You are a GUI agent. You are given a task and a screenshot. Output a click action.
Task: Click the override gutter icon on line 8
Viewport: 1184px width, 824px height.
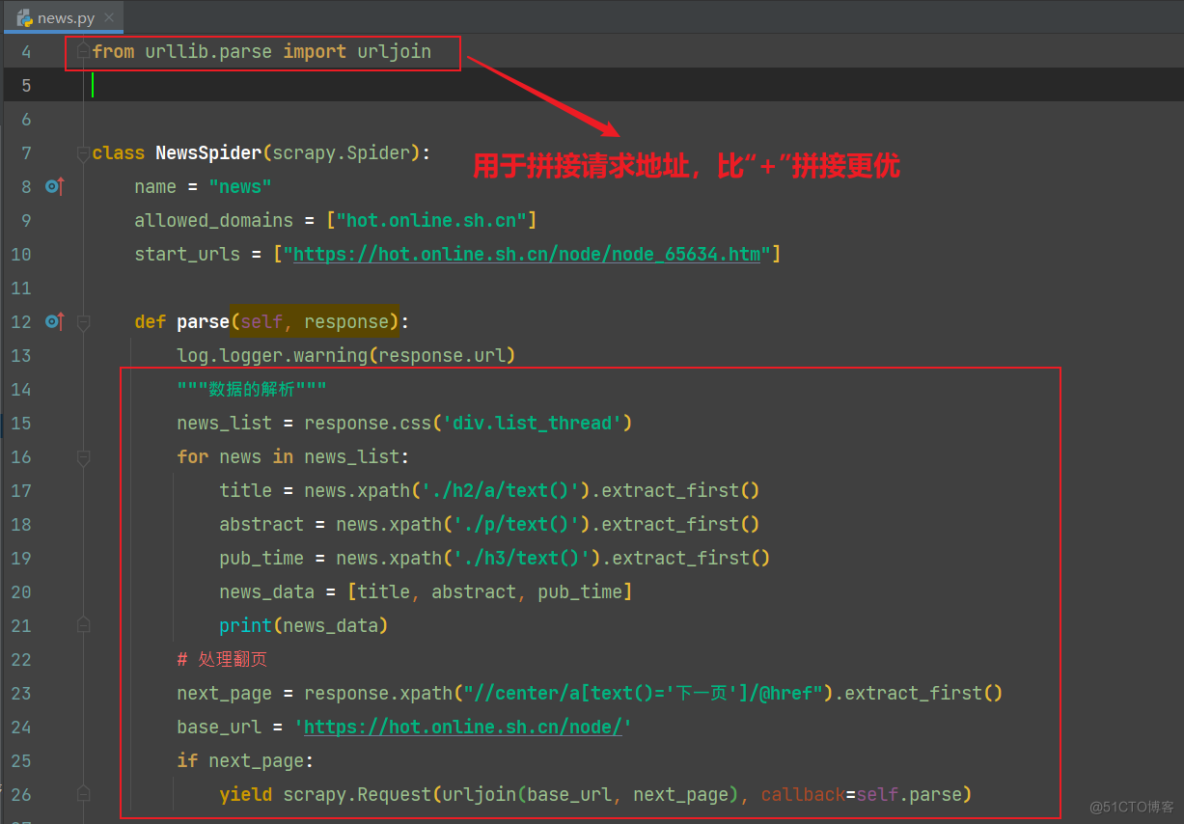click(x=54, y=186)
